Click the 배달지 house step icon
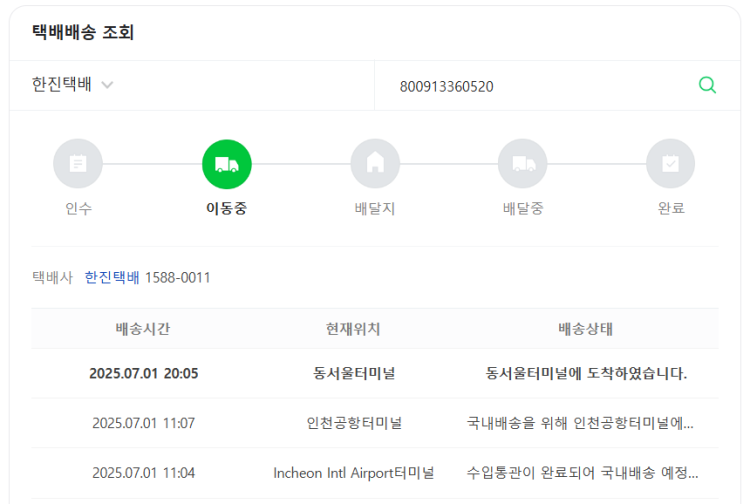Image resolution: width=750 pixels, height=504 pixels. pyautogui.click(x=375, y=164)
